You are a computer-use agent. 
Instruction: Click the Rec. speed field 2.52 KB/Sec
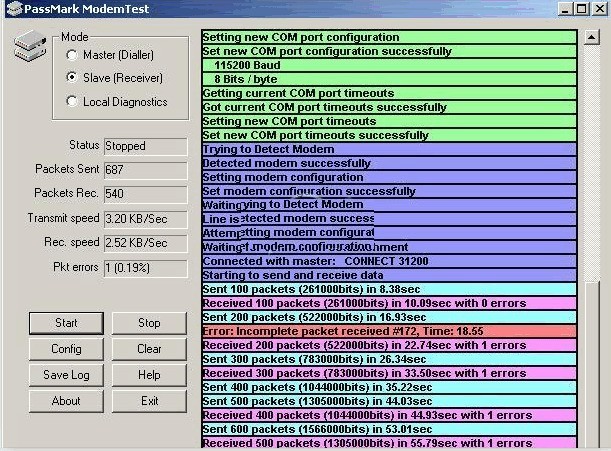pyautogui.click(x=146, y=243)
